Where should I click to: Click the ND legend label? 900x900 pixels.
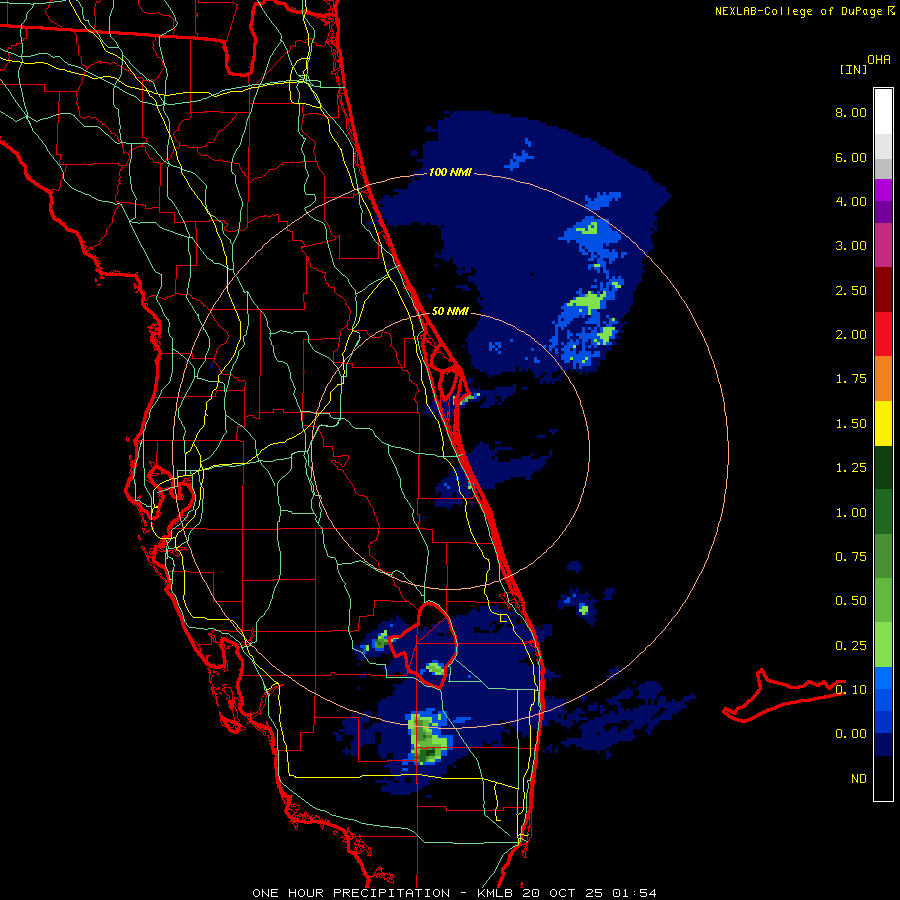[x=859, y=779]
